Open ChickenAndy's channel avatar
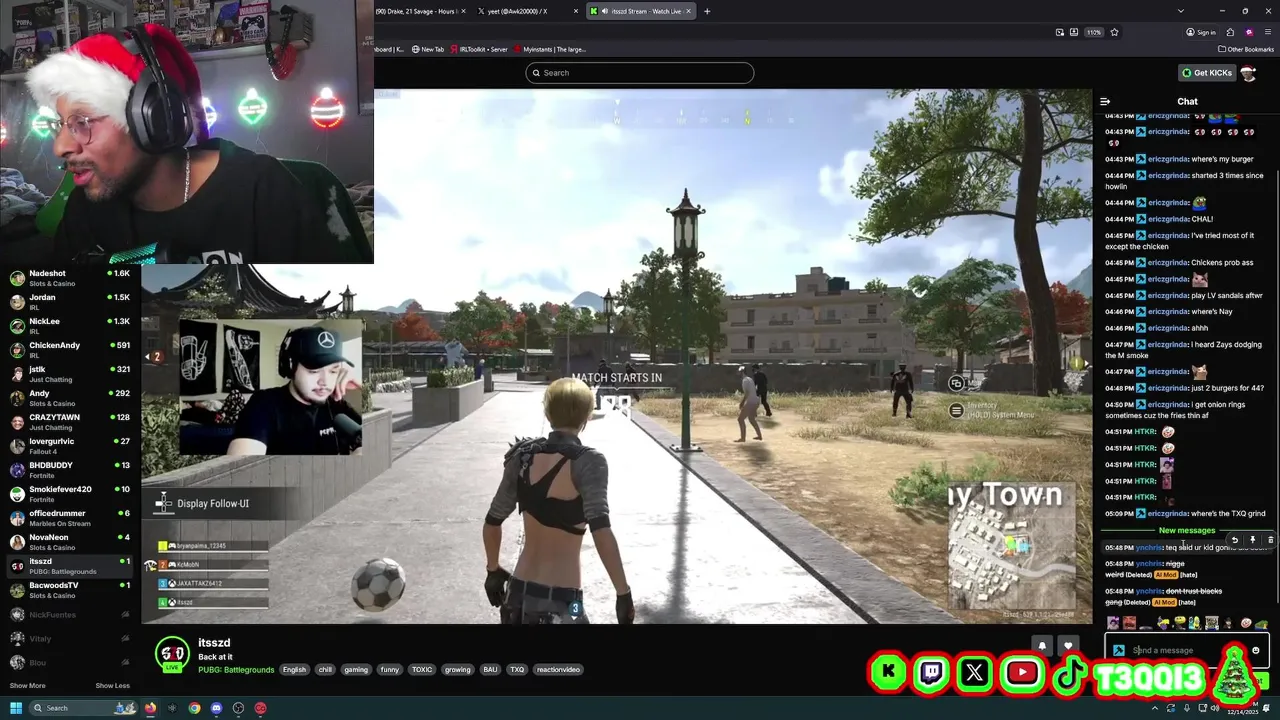Screen dimensions: 1280x720 [17, 350]
